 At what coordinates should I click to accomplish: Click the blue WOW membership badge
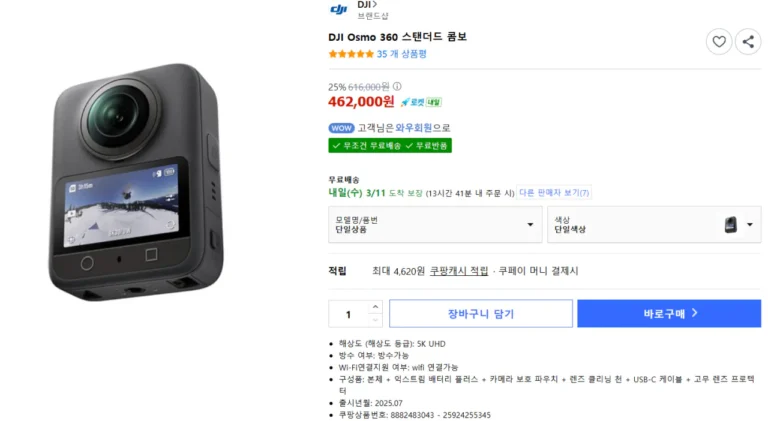[341, 128]
